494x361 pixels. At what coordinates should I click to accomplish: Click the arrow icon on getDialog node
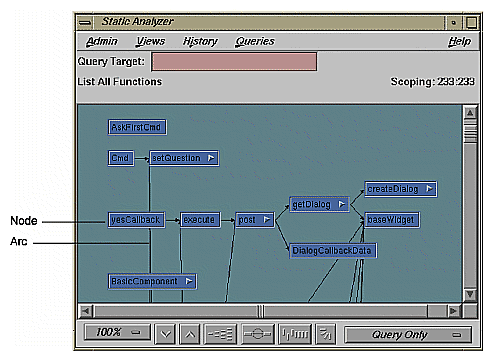click(x=342, y=204)
